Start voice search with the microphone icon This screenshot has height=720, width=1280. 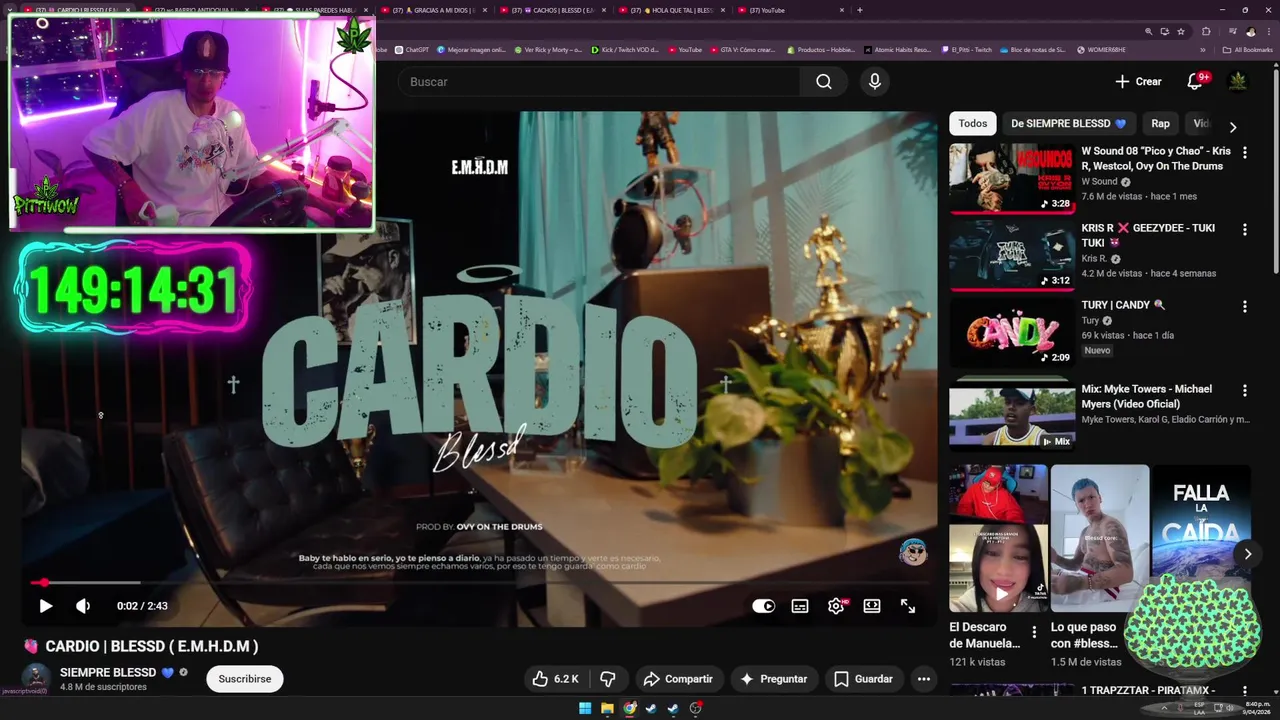point(875,82)
